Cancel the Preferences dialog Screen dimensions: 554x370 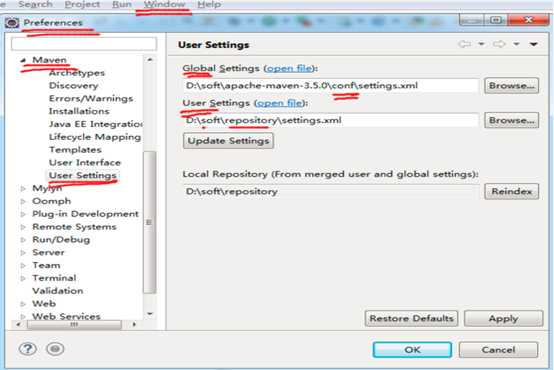[x=499, y=350]
